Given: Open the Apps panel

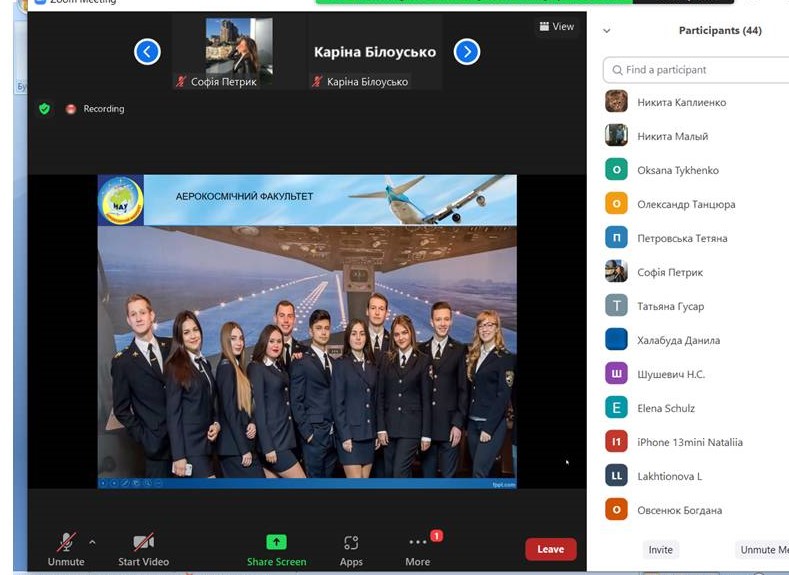Looking at the screenshot, I should (351, 543).
